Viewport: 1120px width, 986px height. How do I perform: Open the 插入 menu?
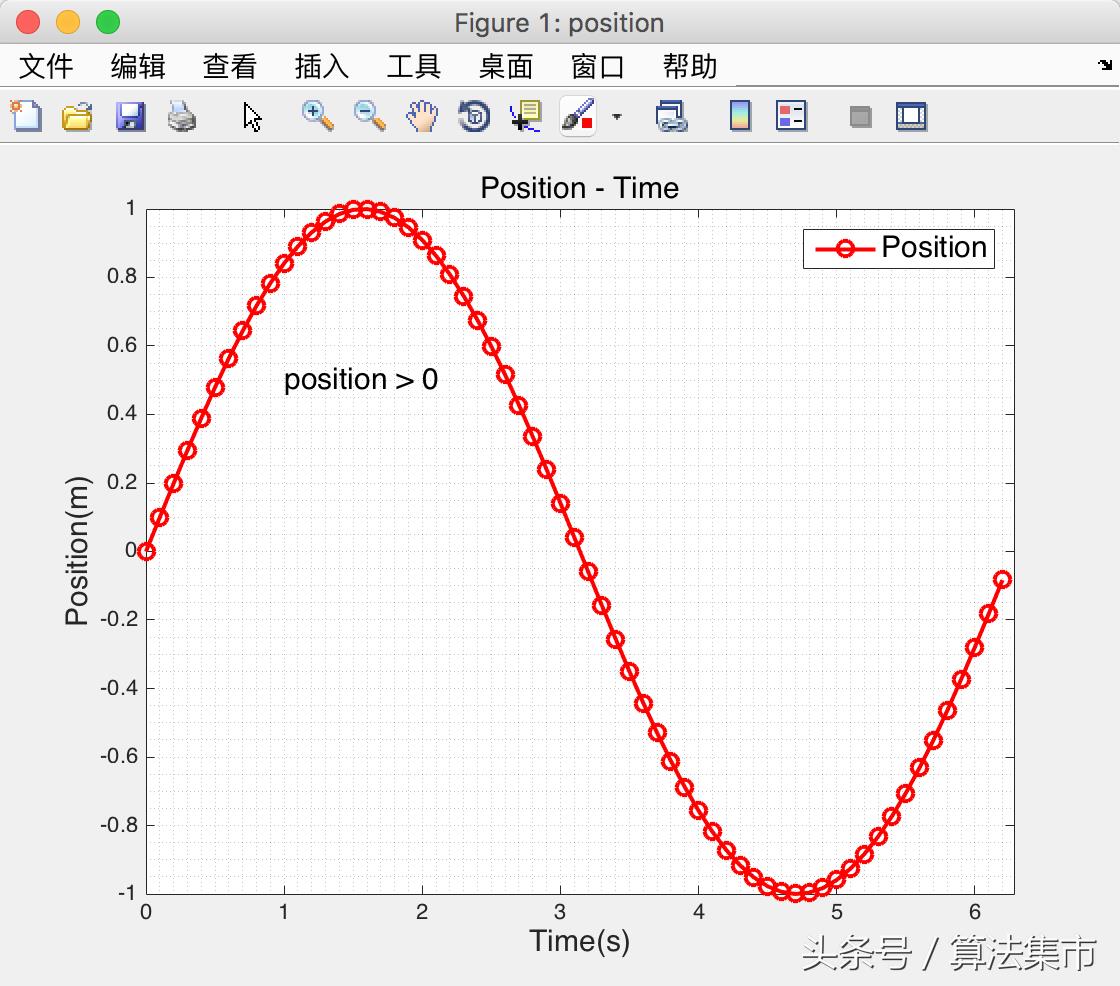[322, 67]
